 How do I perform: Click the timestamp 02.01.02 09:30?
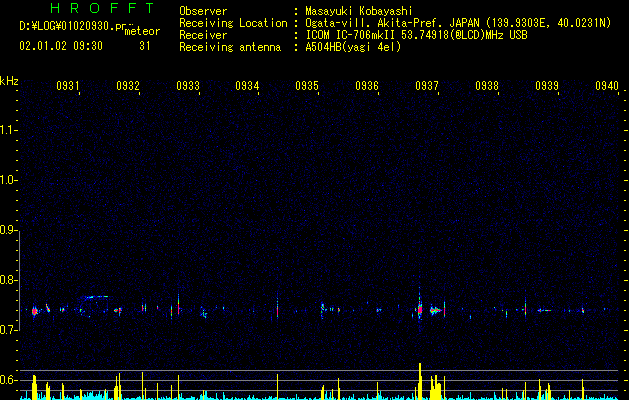61,46
